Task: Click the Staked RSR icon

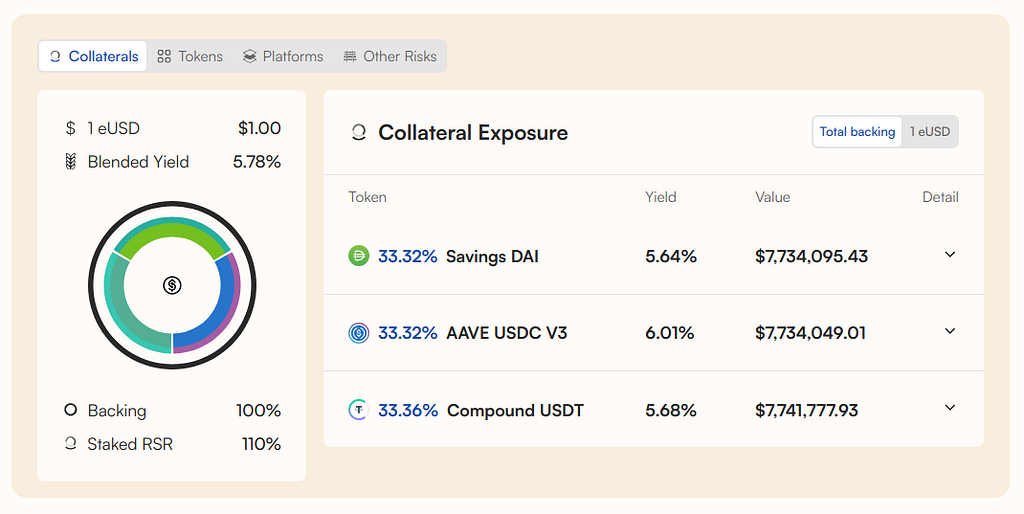Action: point(70,444)
